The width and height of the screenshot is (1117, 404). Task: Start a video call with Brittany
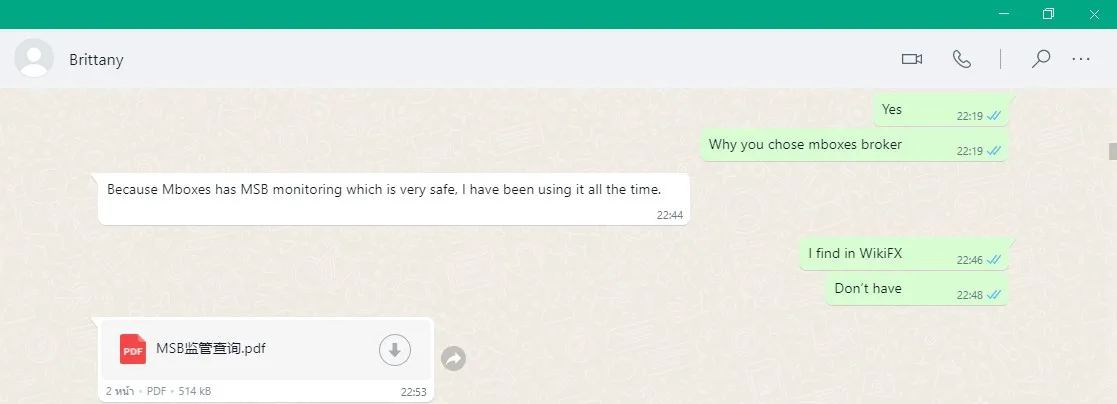[x=912, y=59]
